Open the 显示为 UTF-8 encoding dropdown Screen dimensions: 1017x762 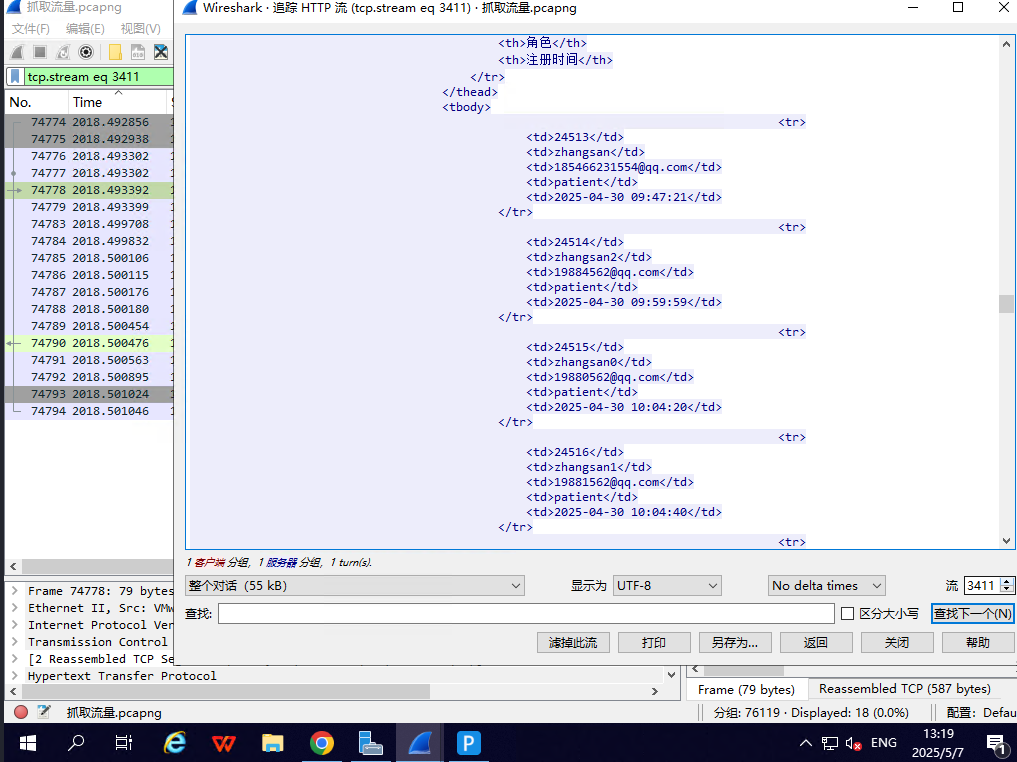[x=667, y=586]
